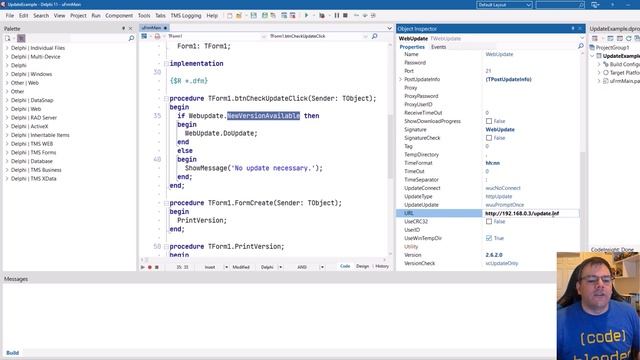Open the TMS Logging menu
640x360 pixels.
[x=186, y=16]
